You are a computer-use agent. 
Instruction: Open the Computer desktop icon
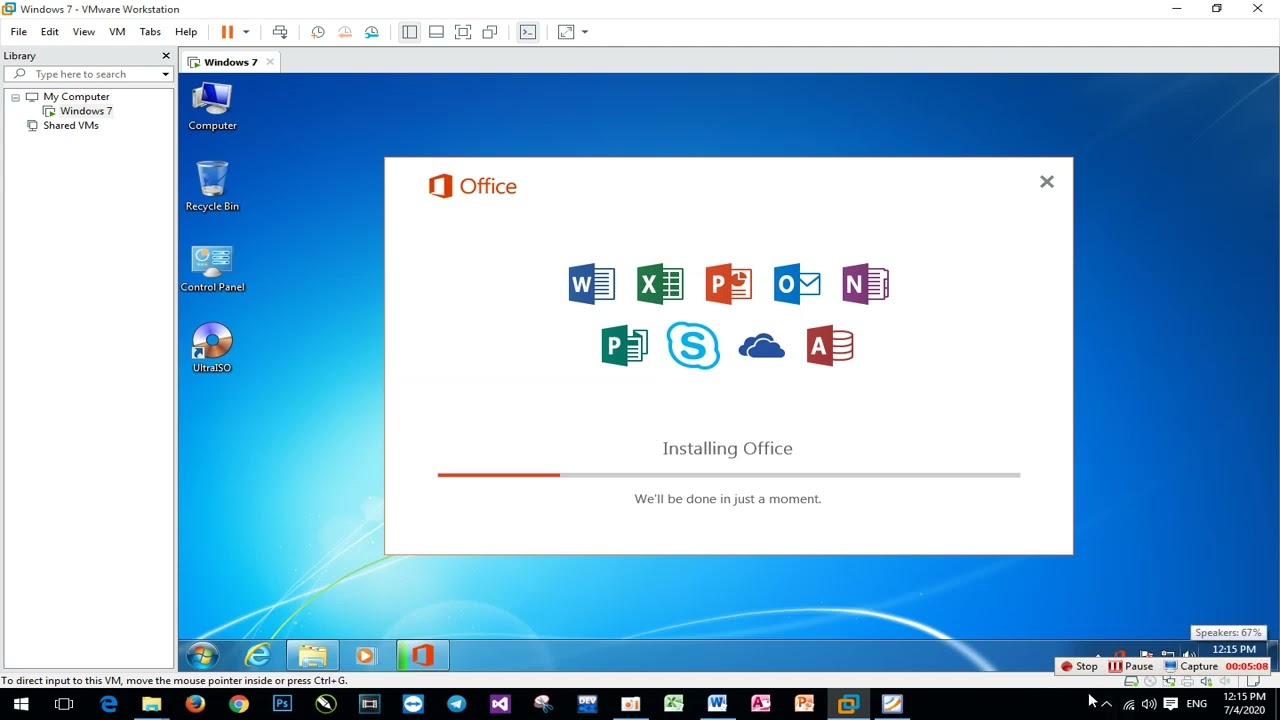(x=212, y=106)
